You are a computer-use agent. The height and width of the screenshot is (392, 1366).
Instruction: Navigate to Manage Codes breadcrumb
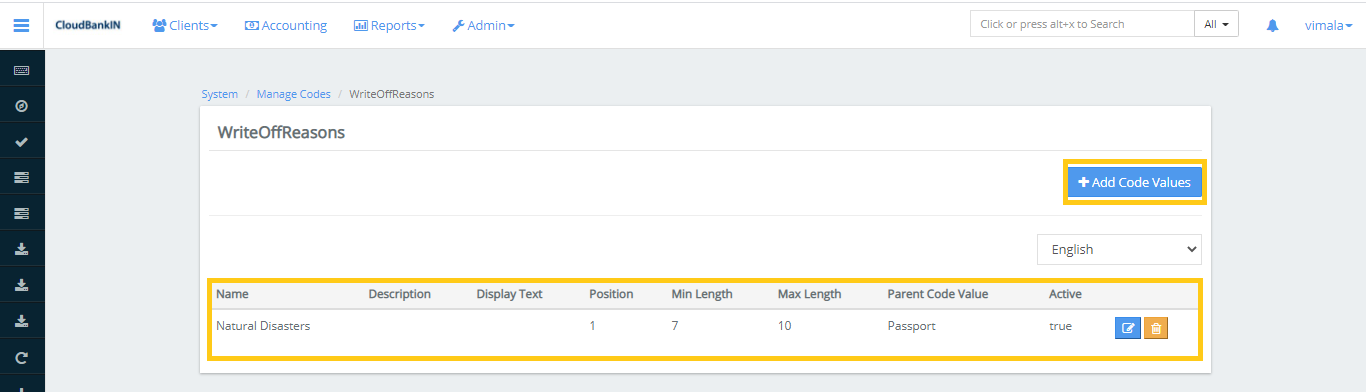click(x=293, y=94)
